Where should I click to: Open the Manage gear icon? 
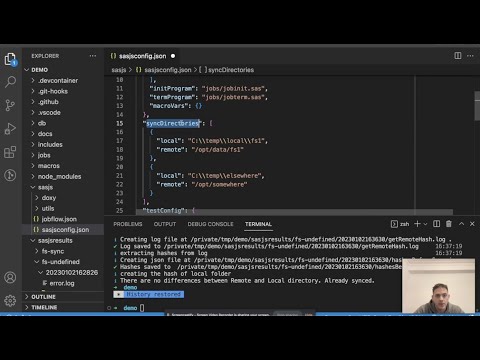point(10,301)
